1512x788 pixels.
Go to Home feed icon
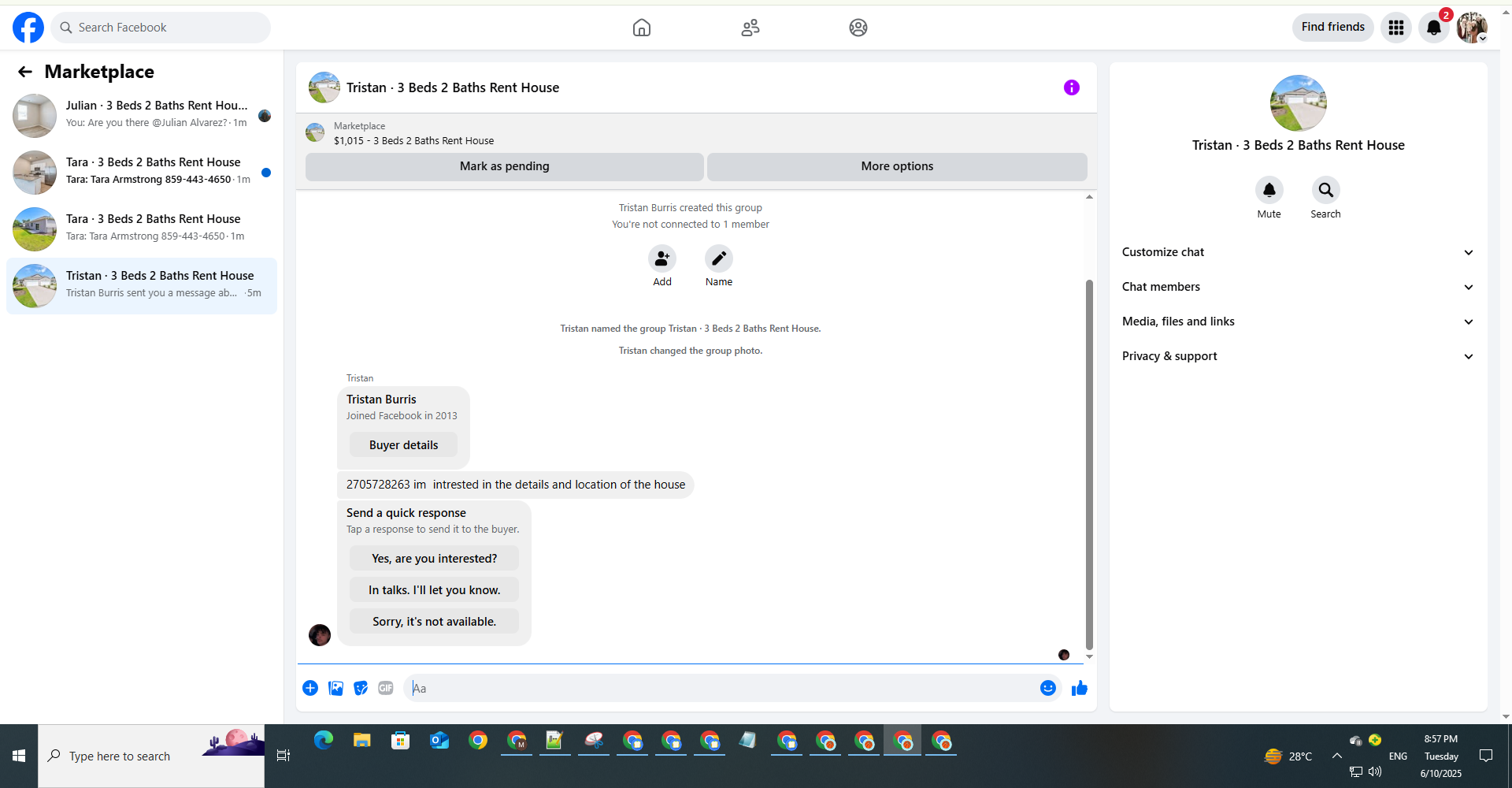click(642, 28)
